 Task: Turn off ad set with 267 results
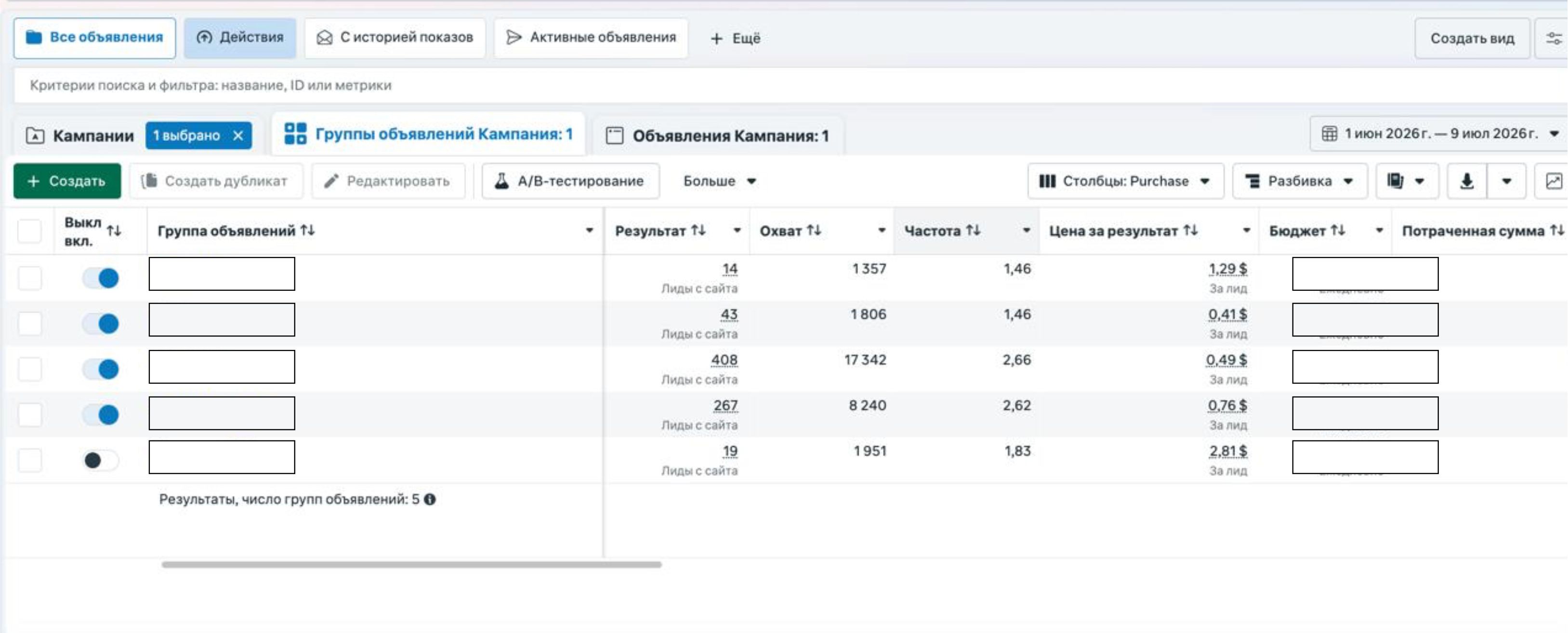101,415
